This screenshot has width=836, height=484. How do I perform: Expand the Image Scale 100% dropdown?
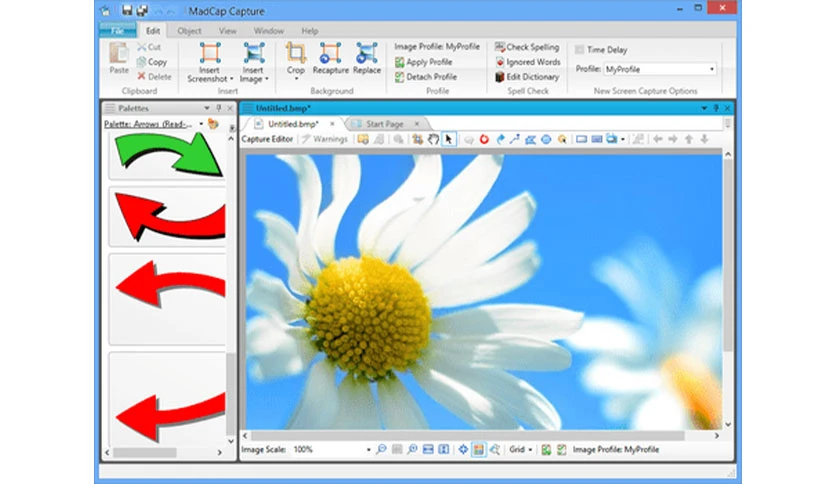(331, 450)
